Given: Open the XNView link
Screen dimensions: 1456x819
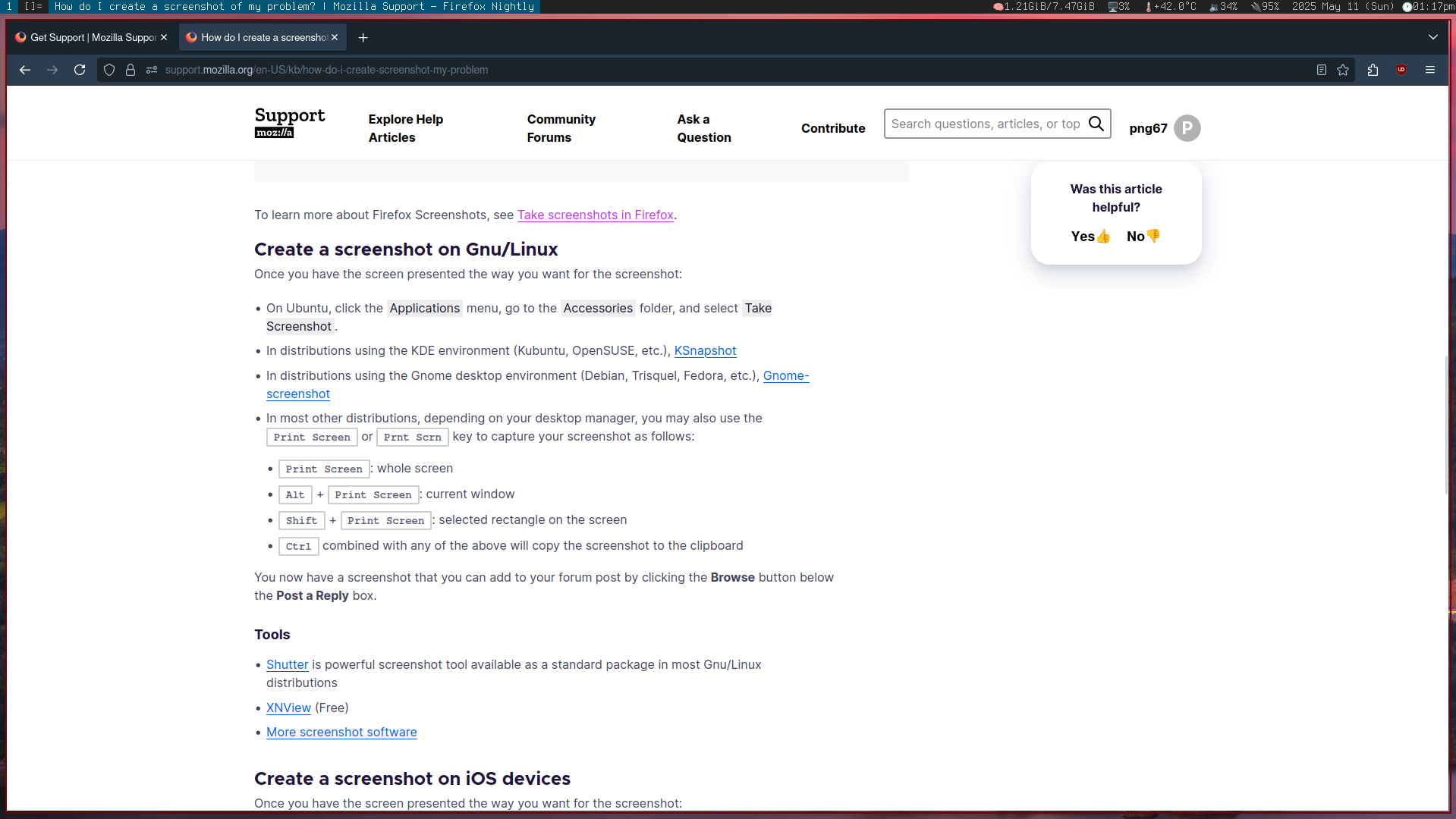Looking at the screenshot, I should [288, 708].
